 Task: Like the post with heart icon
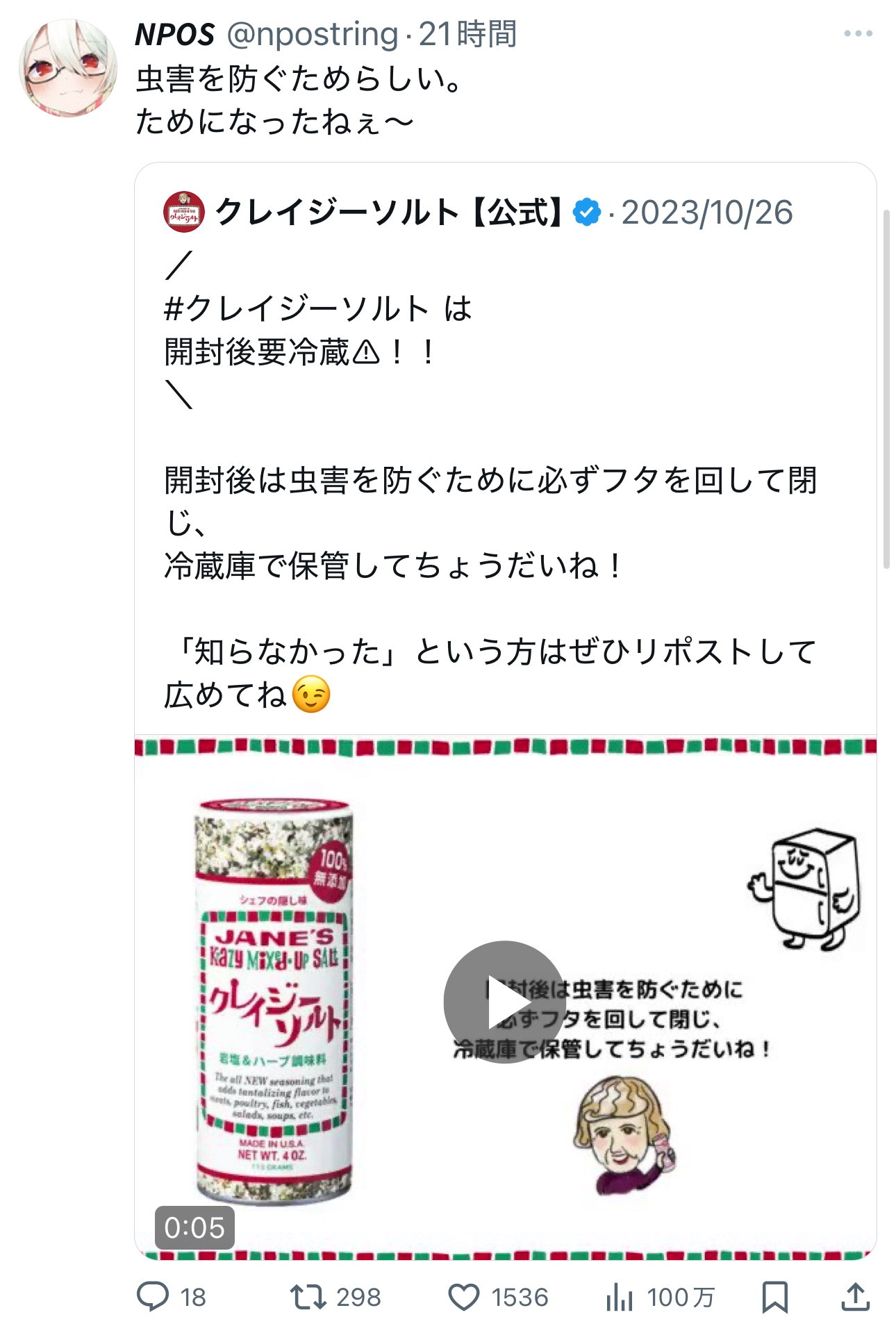(463, 1297)
